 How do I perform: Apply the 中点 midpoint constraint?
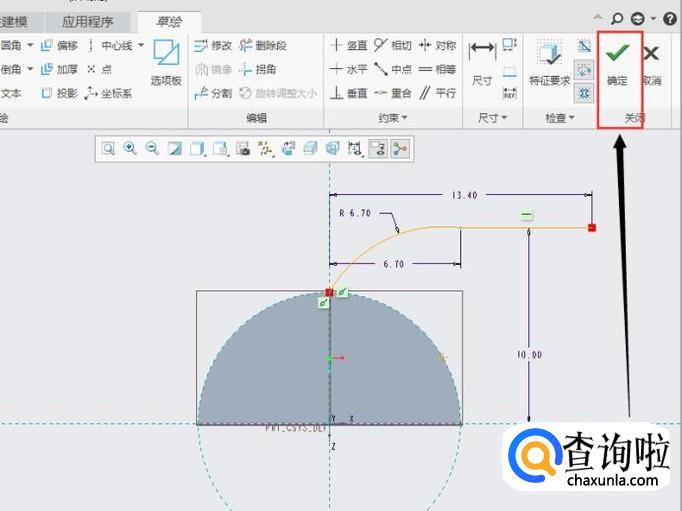[393, 69]
